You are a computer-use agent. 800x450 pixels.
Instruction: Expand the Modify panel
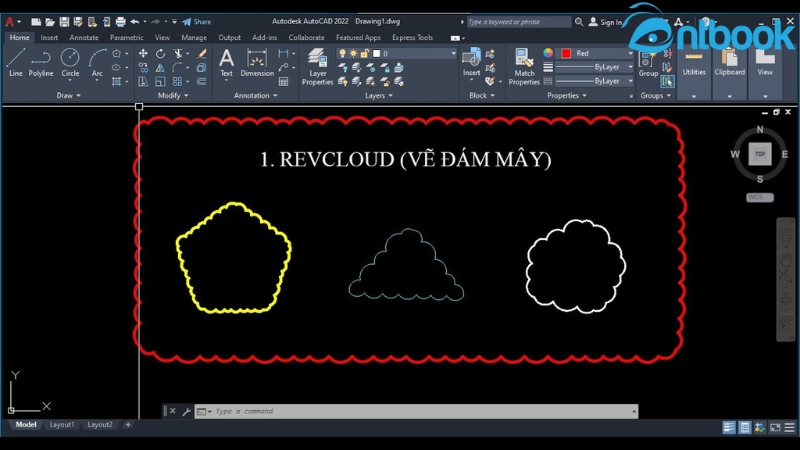click(x=173, y=95)
